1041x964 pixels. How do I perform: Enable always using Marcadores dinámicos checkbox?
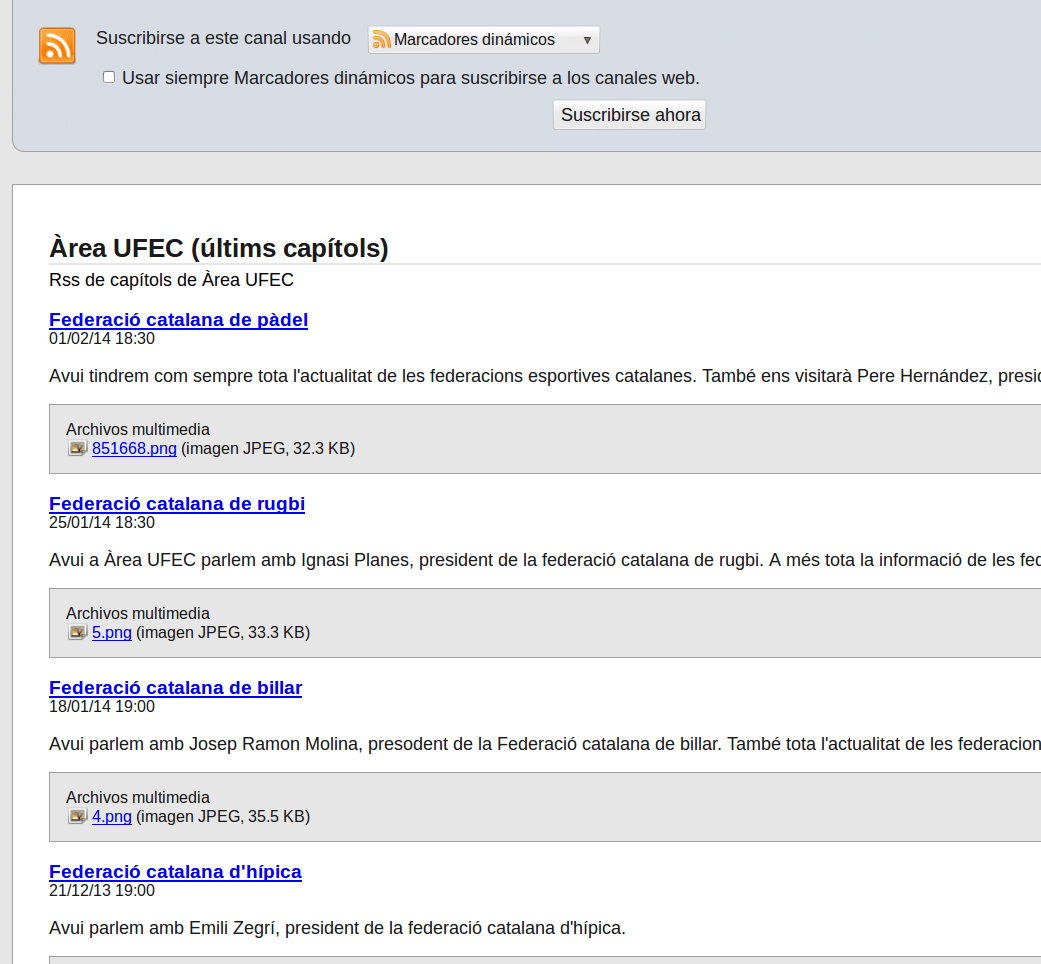[x=109, y=78]
